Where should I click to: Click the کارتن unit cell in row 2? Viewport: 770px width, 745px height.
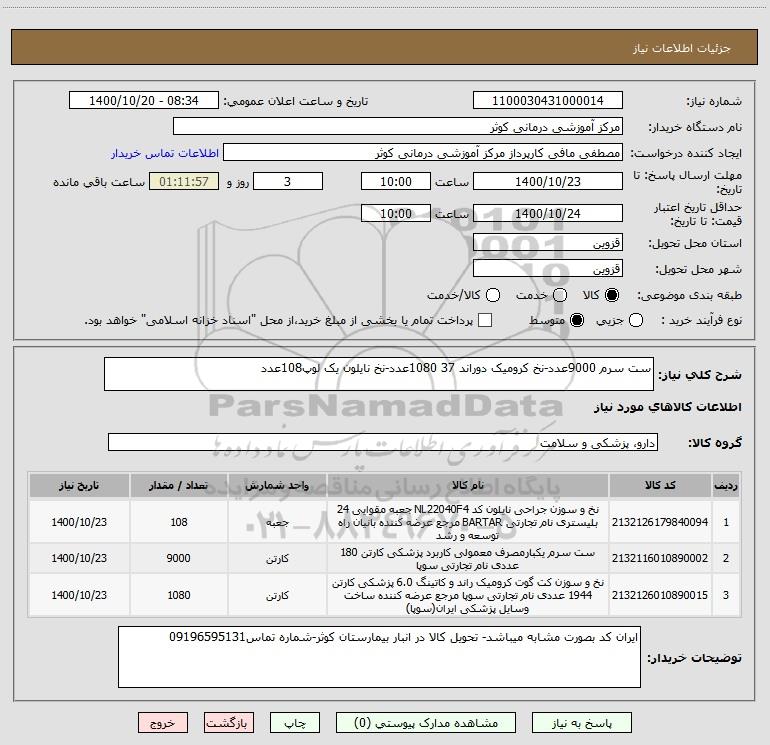[x=277, y=559]
